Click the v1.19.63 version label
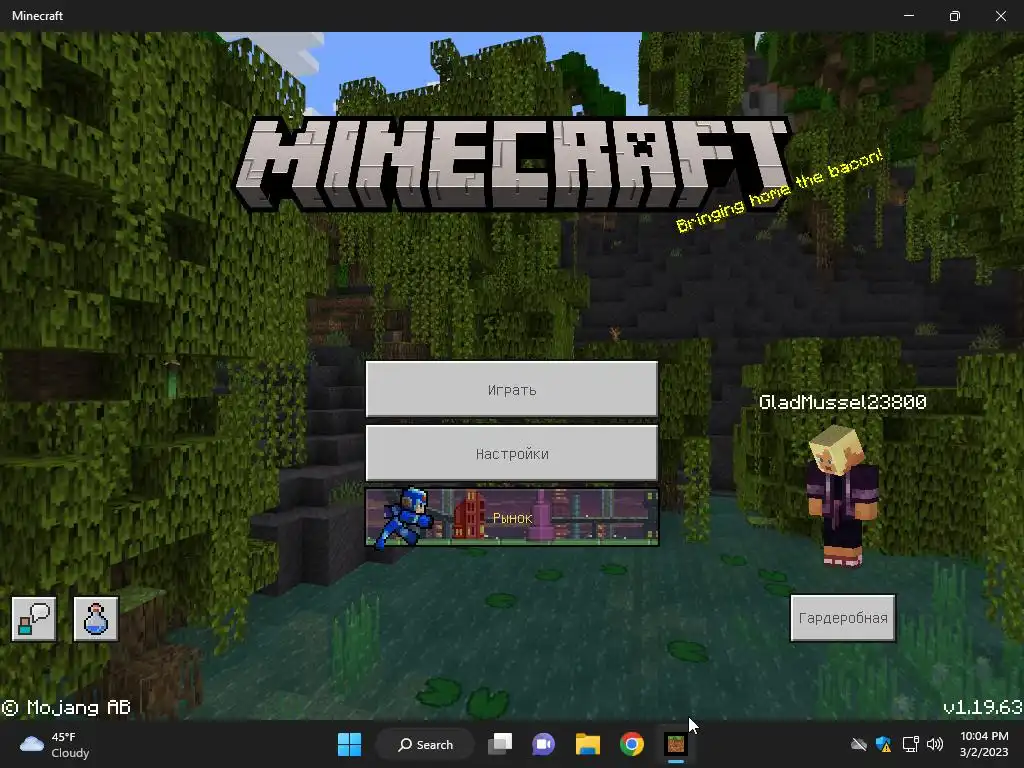Image resolution: width=1024 pixels, height=768 pixels. click(982, 707)
